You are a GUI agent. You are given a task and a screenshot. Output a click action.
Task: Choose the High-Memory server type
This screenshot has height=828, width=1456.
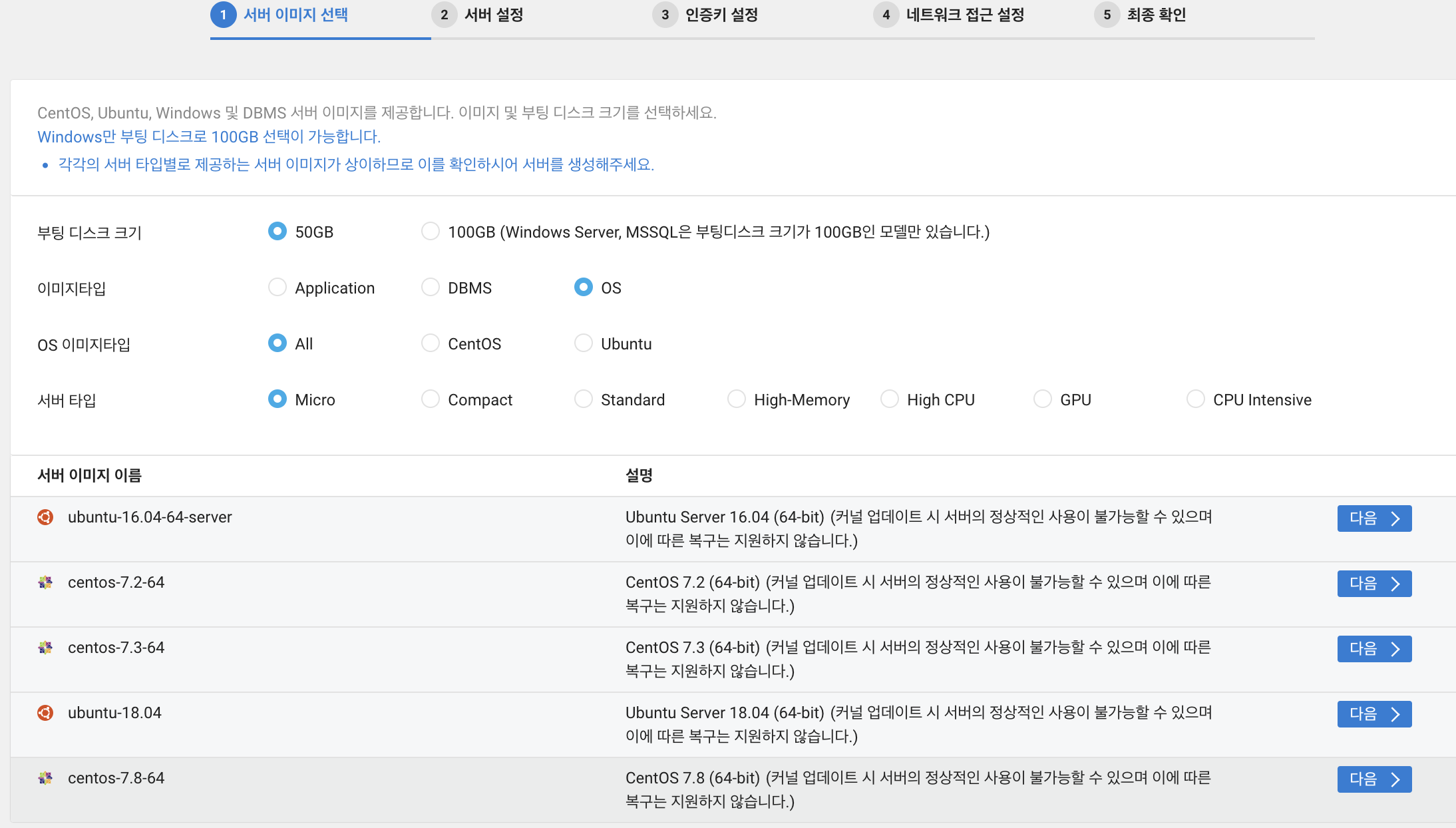[737, 399]
